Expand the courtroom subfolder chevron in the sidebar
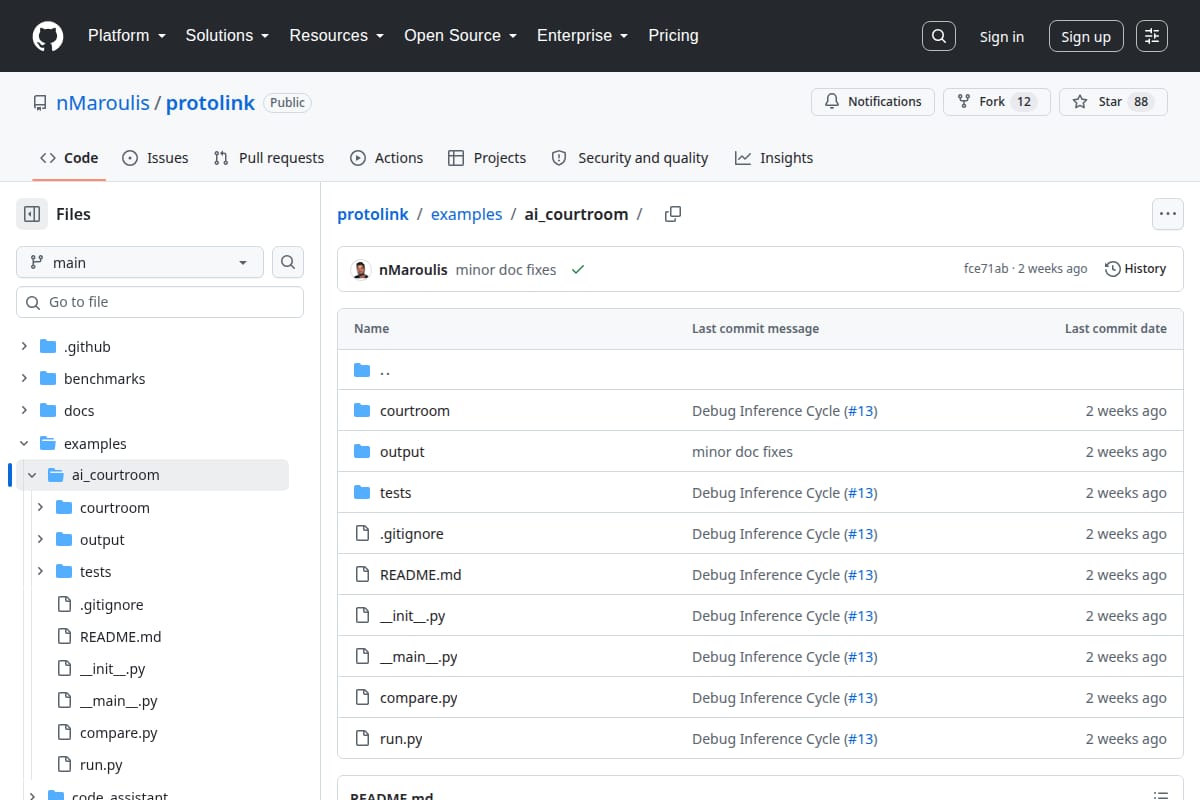The image size is (1200, 800). click(40, 508)
